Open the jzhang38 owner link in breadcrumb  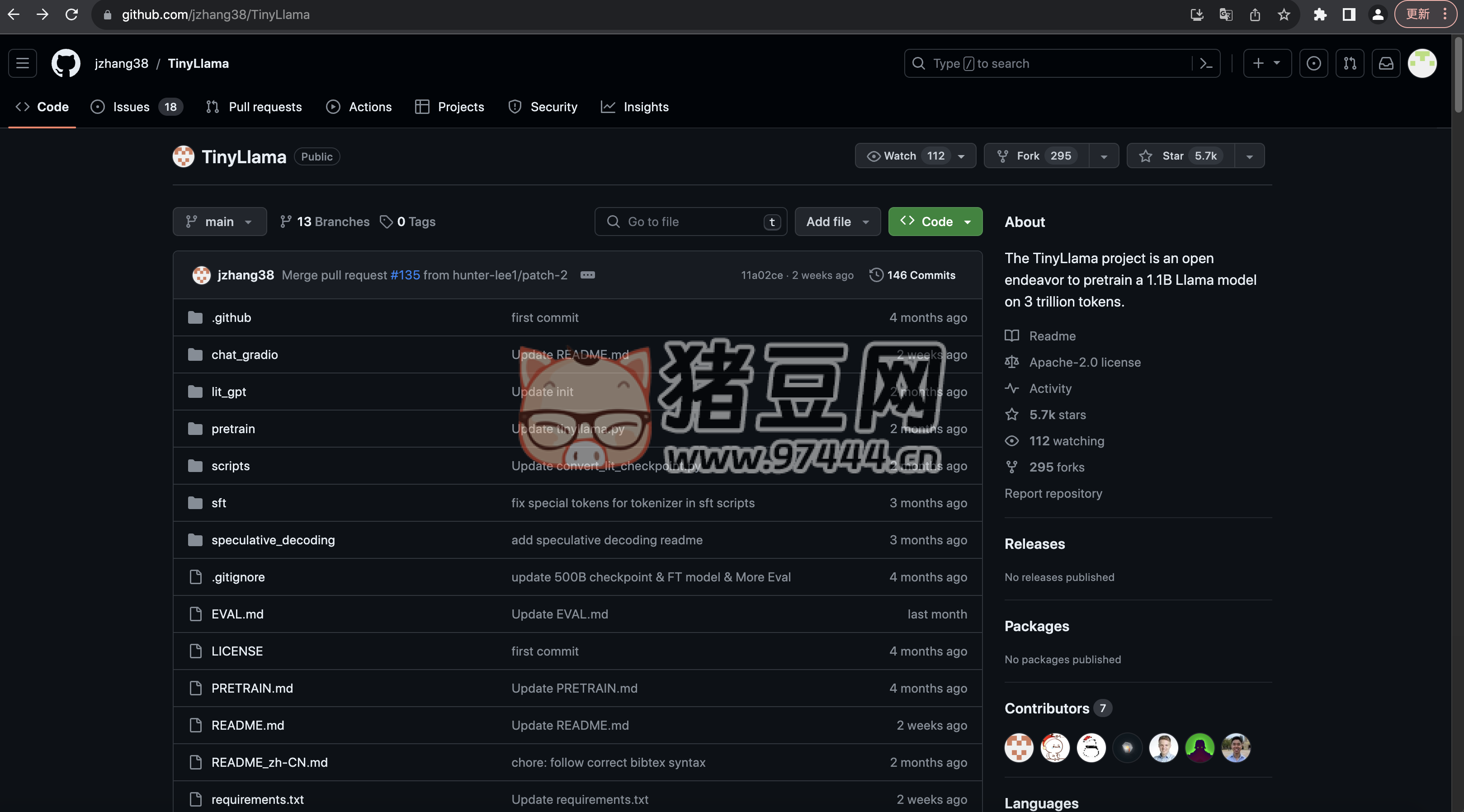click(x=122, y=63)
